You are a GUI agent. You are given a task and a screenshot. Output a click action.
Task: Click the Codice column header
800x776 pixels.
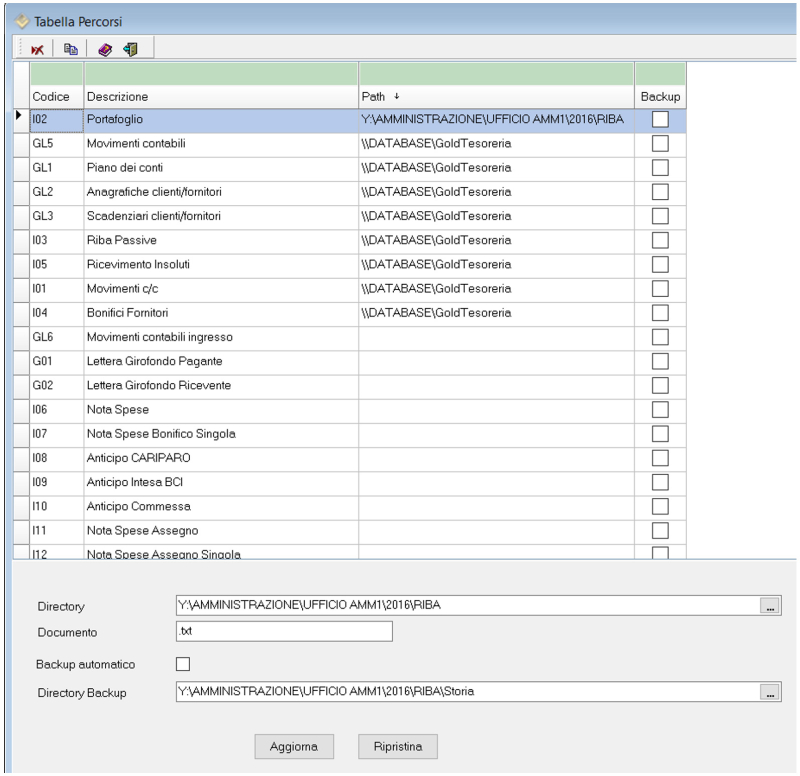56,97
